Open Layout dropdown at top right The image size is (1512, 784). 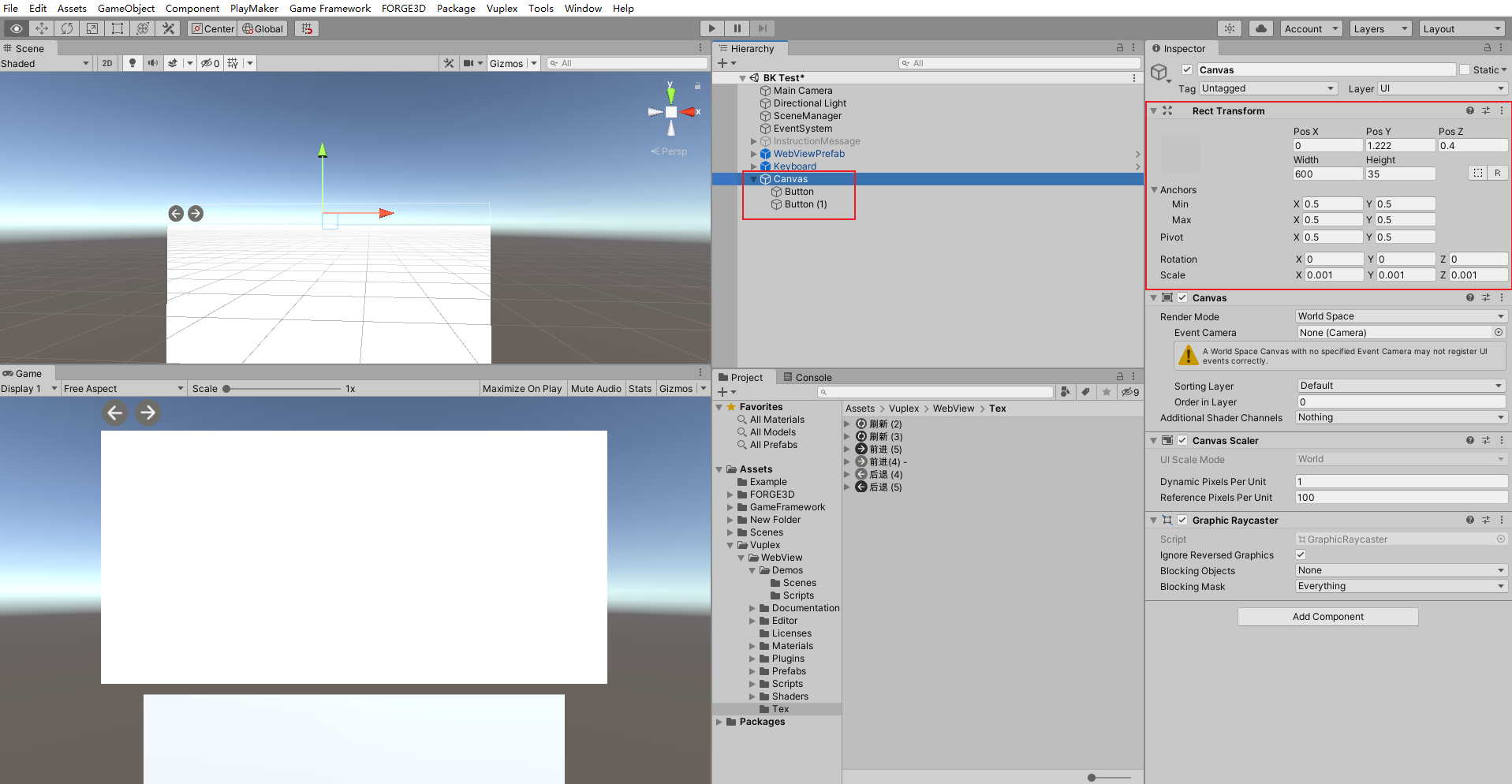click(x=1462, y=28)
